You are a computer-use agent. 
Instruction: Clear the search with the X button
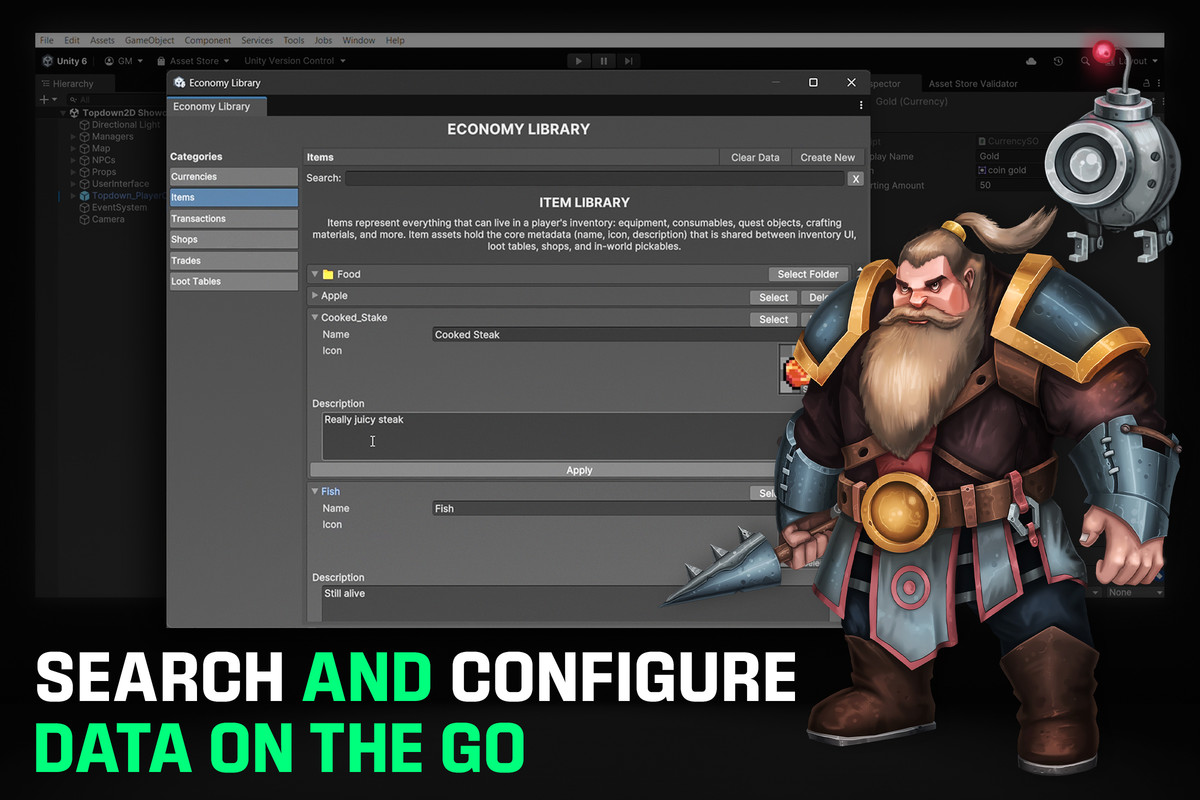855,179
